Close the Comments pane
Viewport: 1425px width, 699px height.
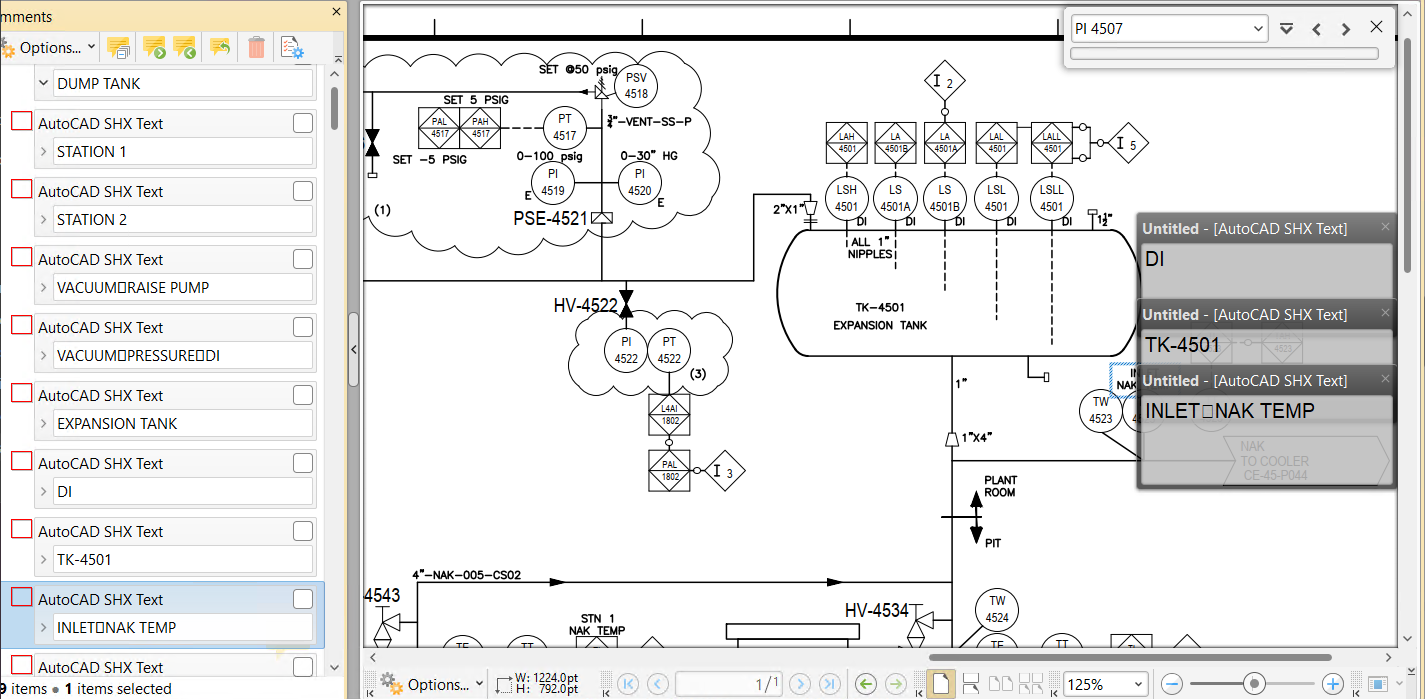point(337,12)
